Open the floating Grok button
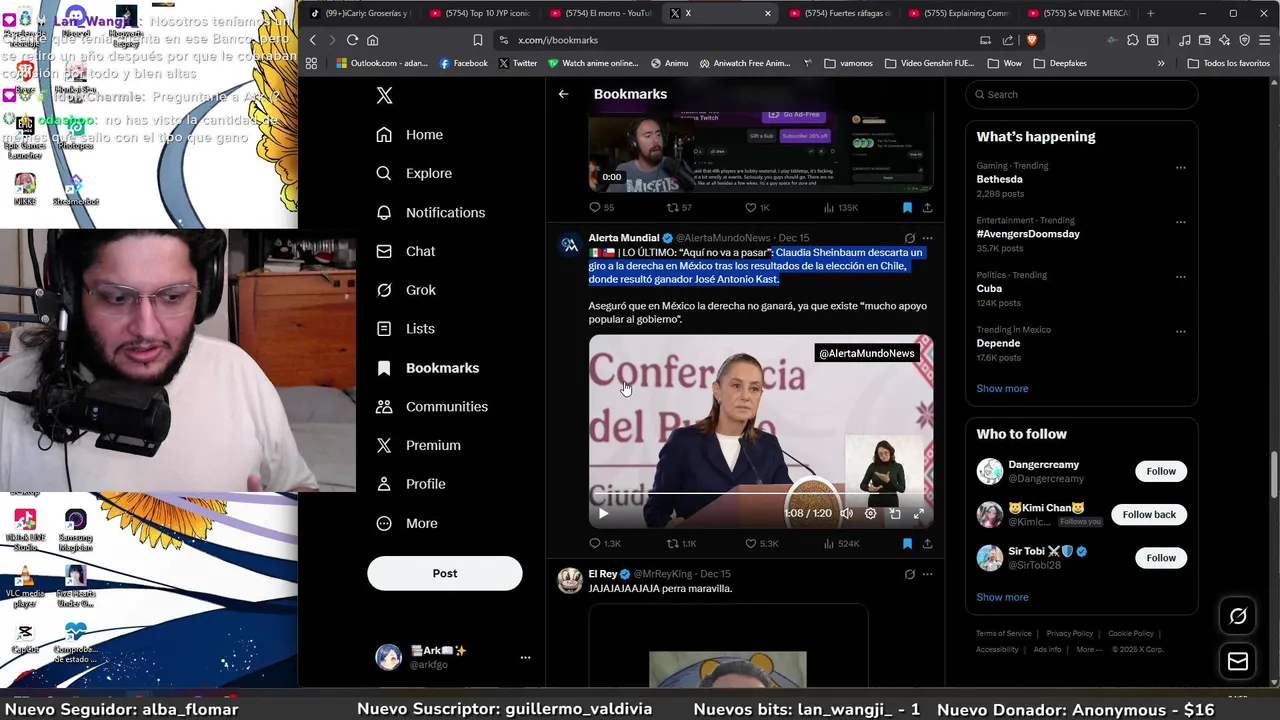The image size is (1280, 720). point(1238,616)
